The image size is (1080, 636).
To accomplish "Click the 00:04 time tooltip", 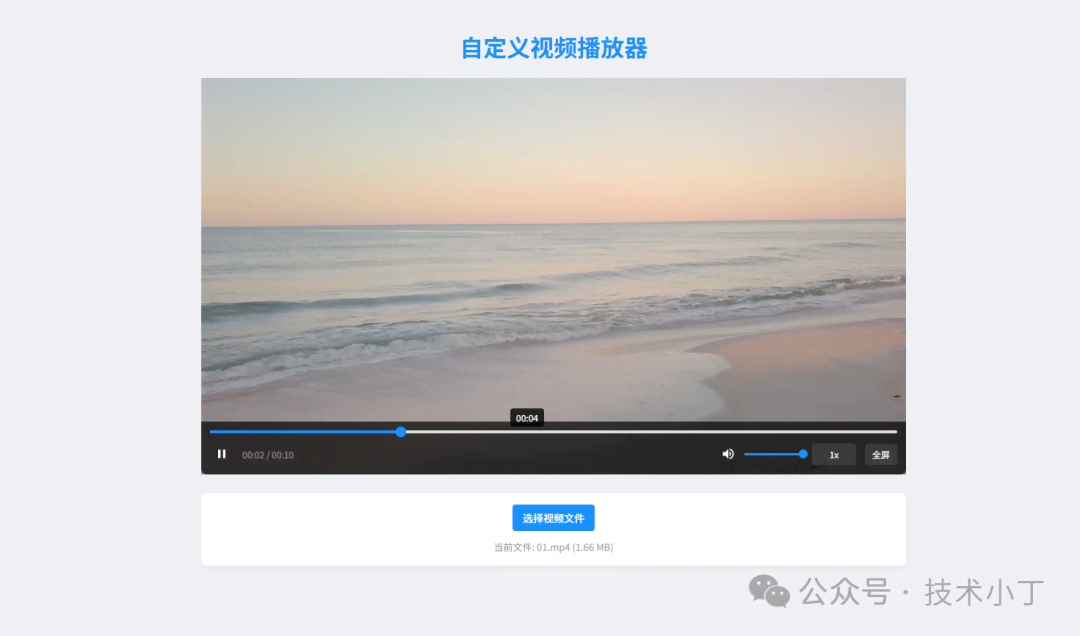I will [527, 418].
